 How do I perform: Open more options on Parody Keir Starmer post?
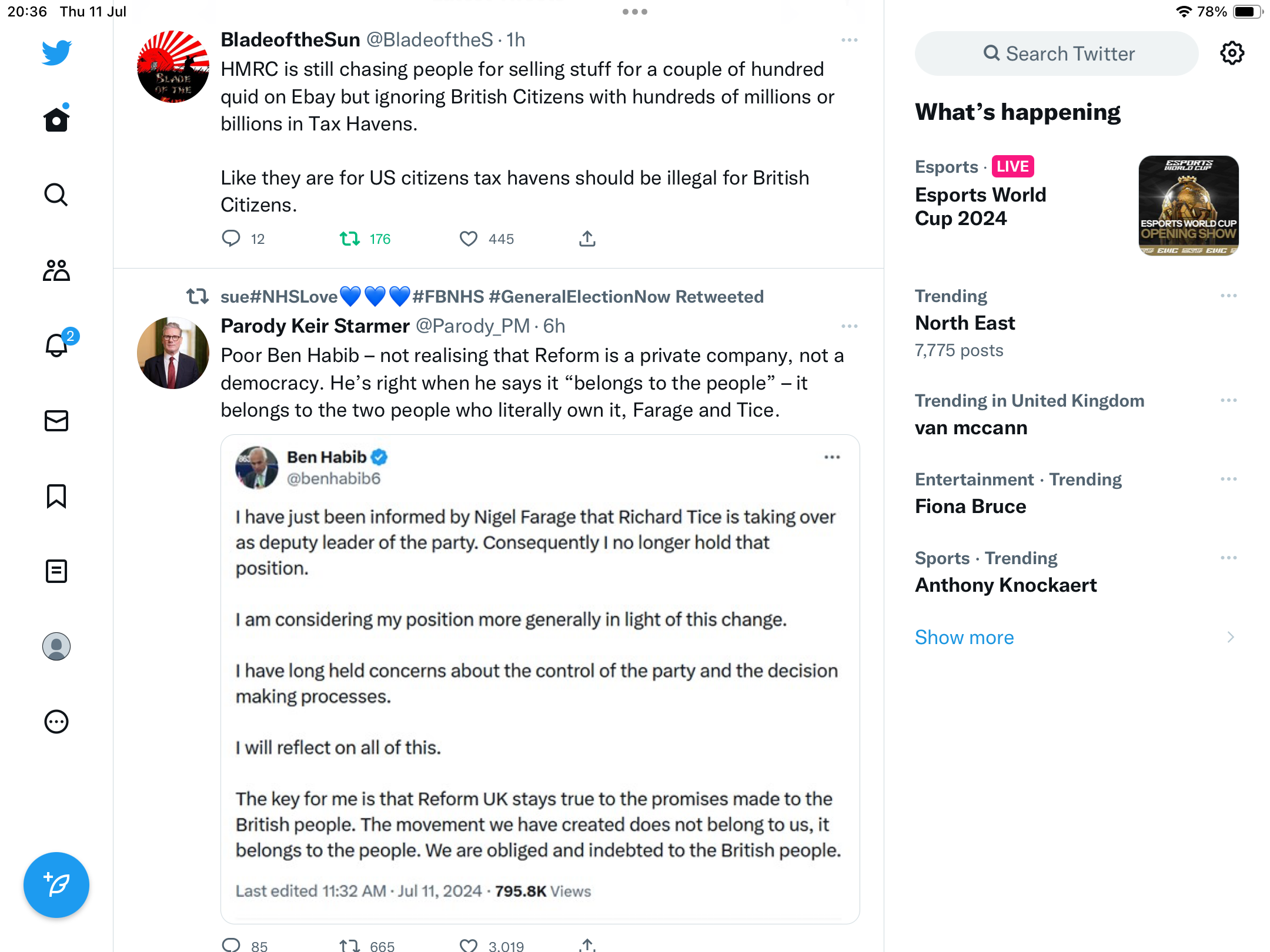coord(850,326)
